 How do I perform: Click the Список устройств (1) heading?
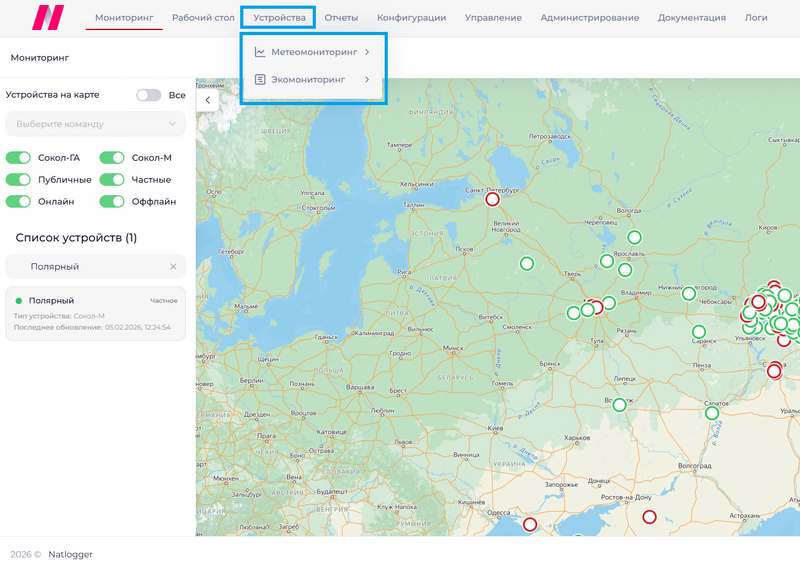tap(76, 237)
